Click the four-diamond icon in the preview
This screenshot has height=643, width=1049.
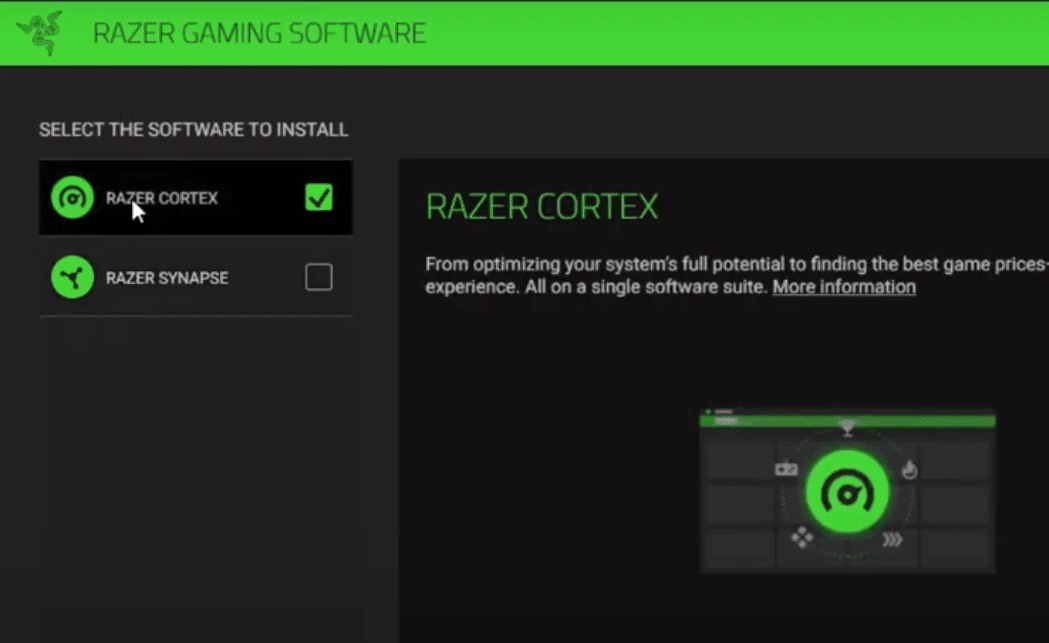[x=801, y=539]
